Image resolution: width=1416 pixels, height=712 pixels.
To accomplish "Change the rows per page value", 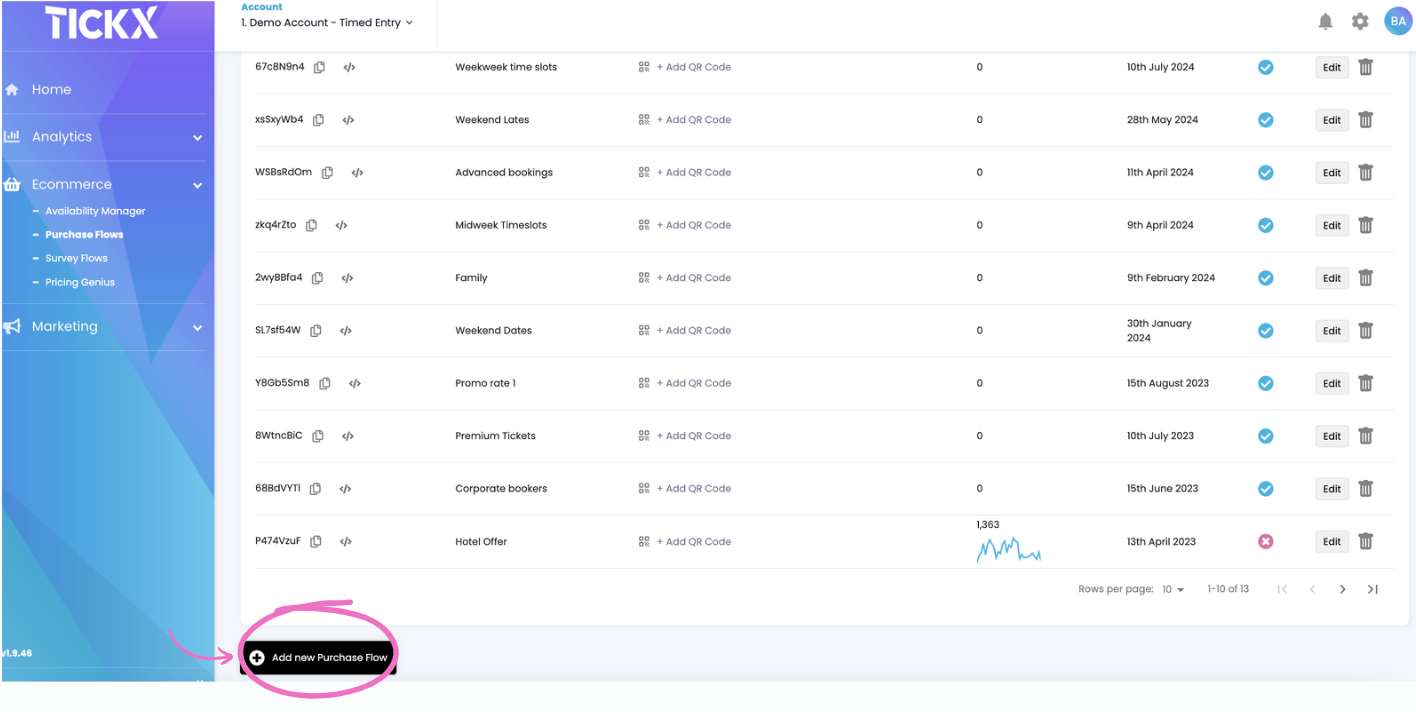I will [x=1172, y=589].
